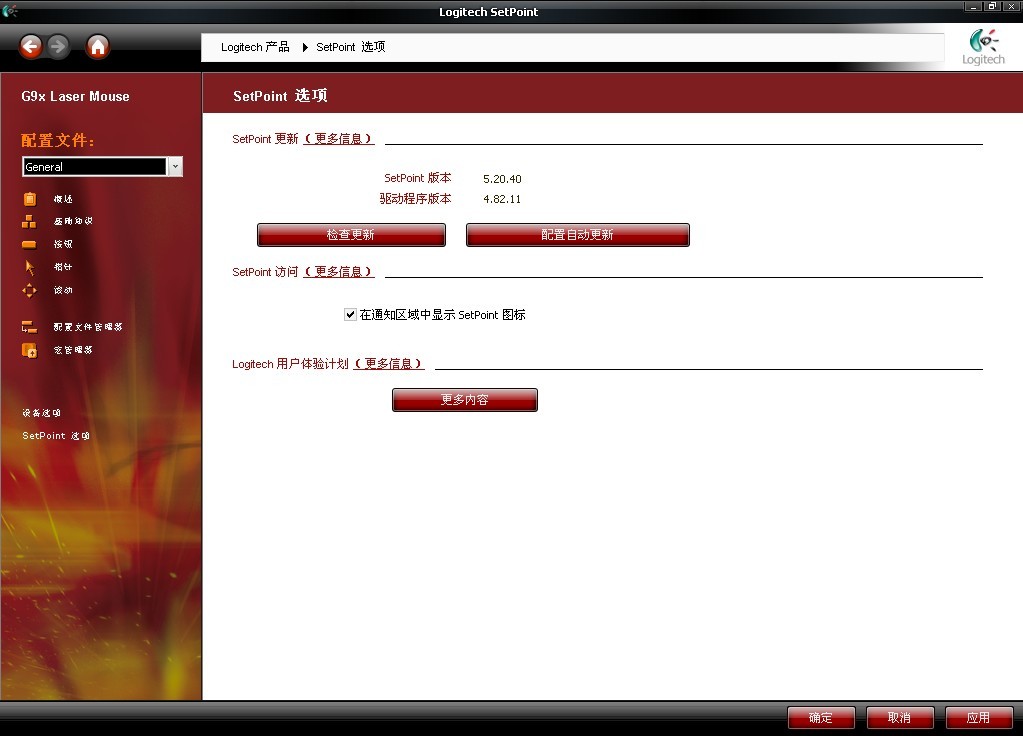Restore down the SetPoint window
1023x736 pixels.
click(992, 6)
